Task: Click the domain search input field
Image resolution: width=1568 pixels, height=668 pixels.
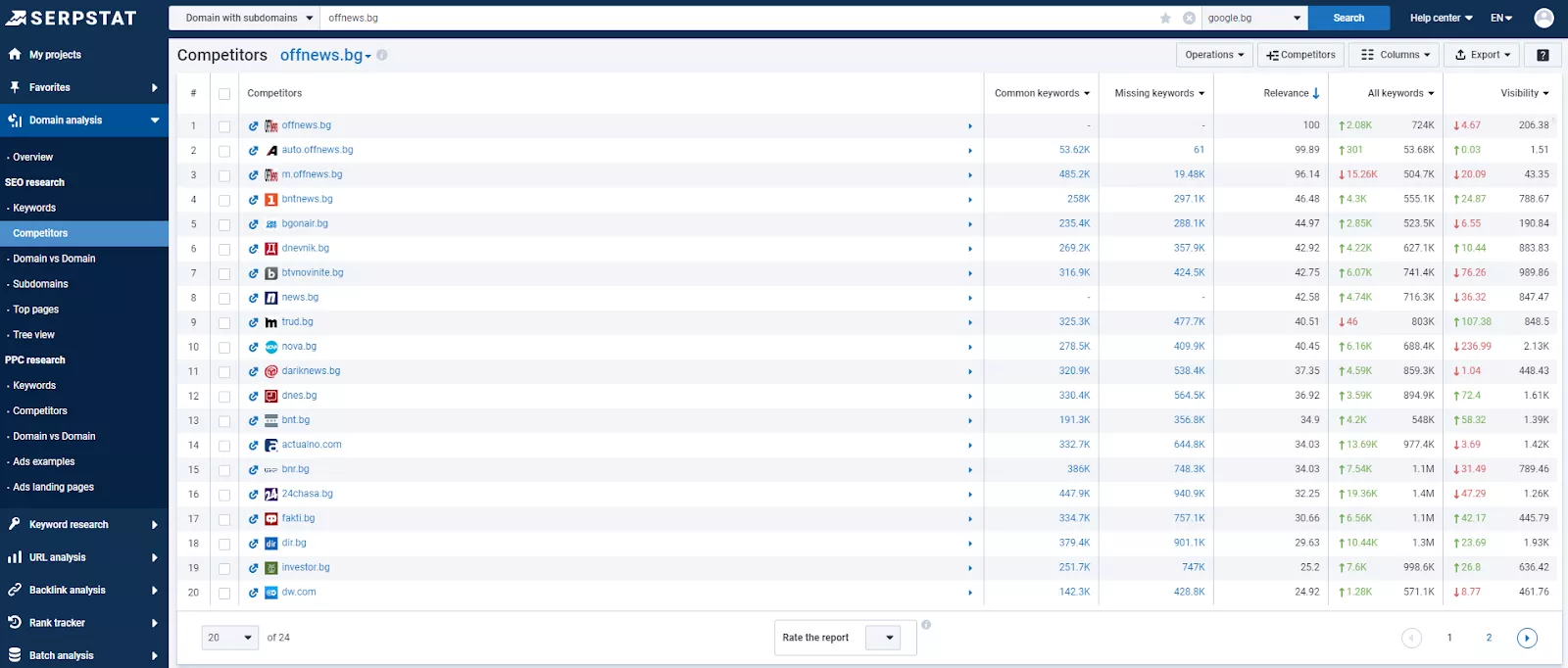Action: 740,18
